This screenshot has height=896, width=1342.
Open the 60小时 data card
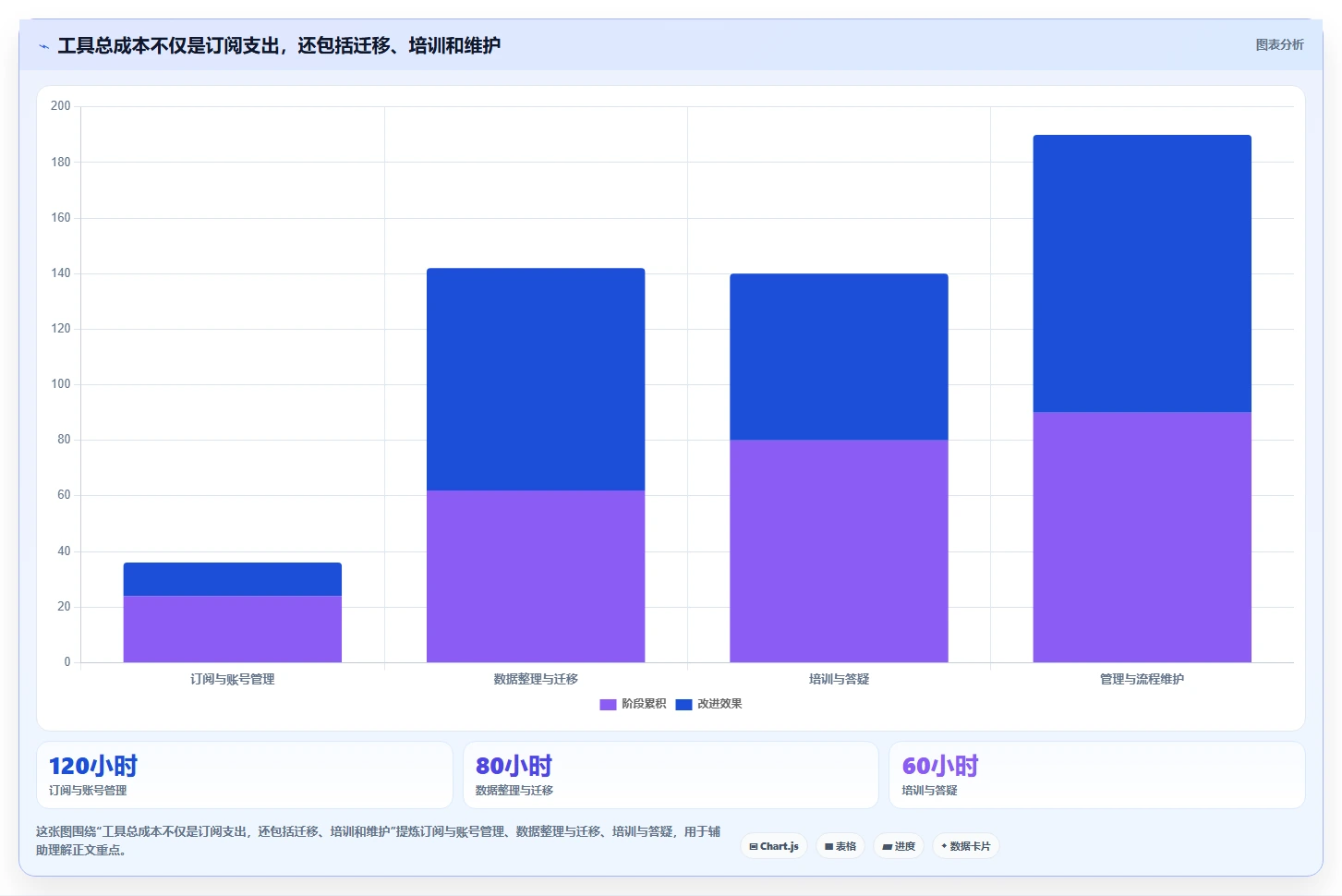tap(1097, 775)
